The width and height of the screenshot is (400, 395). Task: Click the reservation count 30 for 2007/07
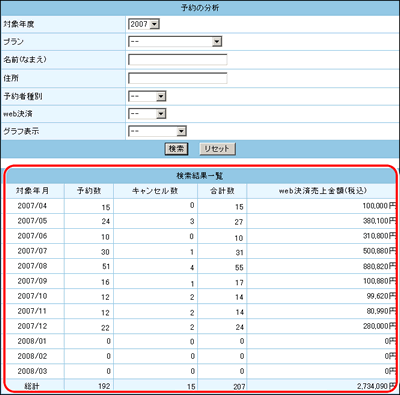click(105, 252)
